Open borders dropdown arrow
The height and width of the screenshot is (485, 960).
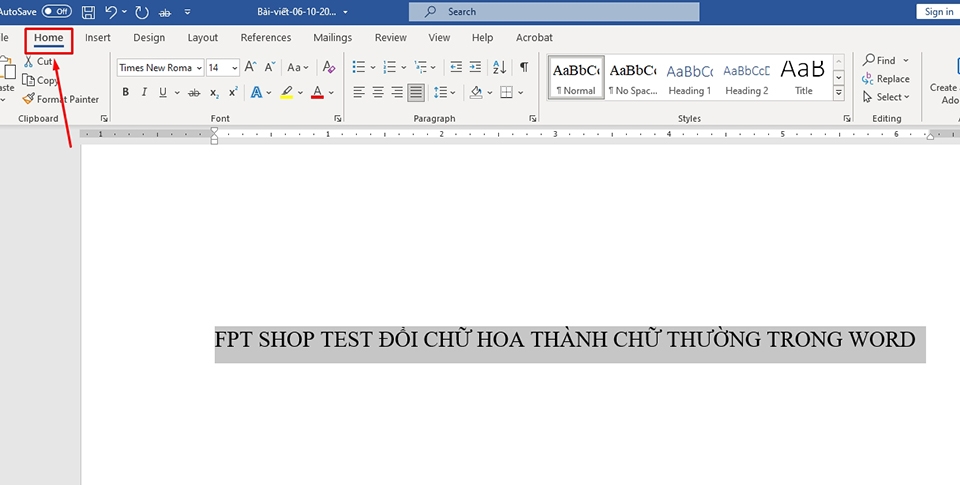(520, 92)
